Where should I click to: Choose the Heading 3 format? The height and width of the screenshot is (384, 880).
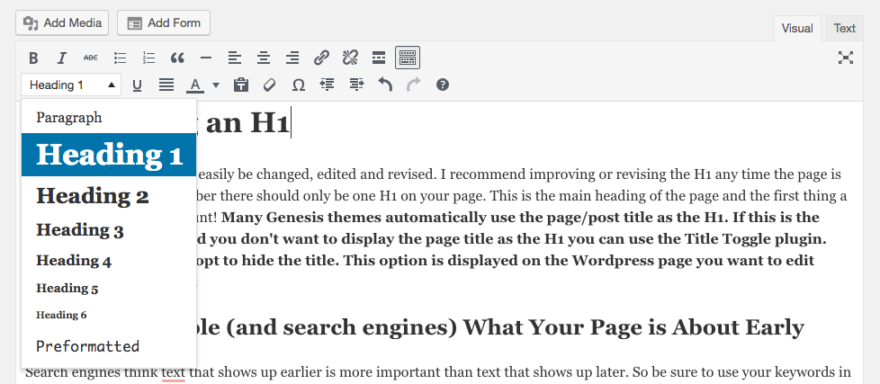pyautogui.click(x=109, y=230)
